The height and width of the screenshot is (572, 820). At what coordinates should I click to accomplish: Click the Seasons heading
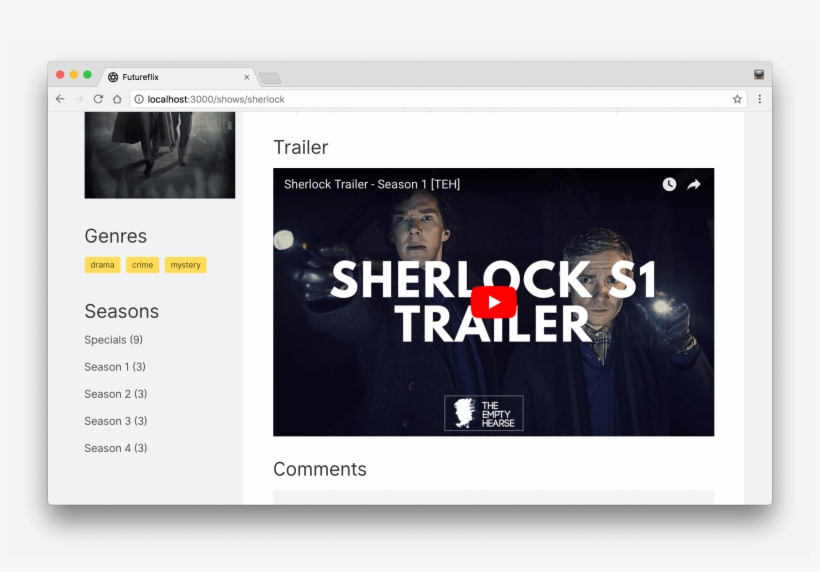(121, 312)
